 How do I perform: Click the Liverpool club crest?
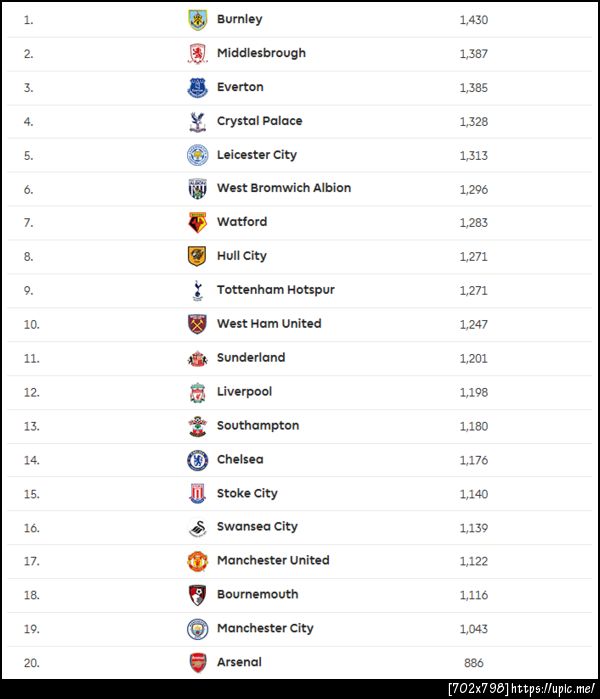(197, 392)
